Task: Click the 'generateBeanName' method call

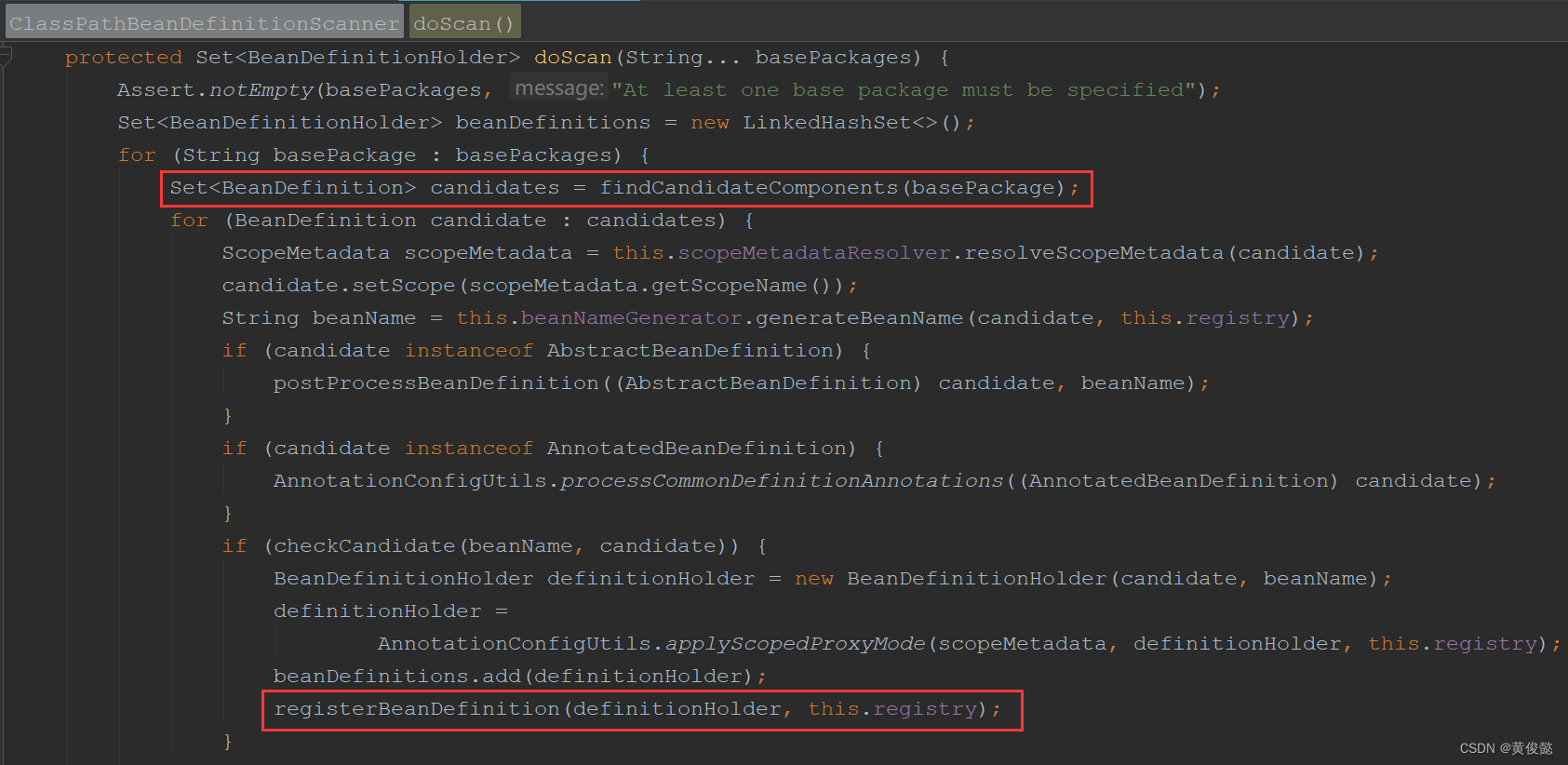Action: tap(860, 318)
